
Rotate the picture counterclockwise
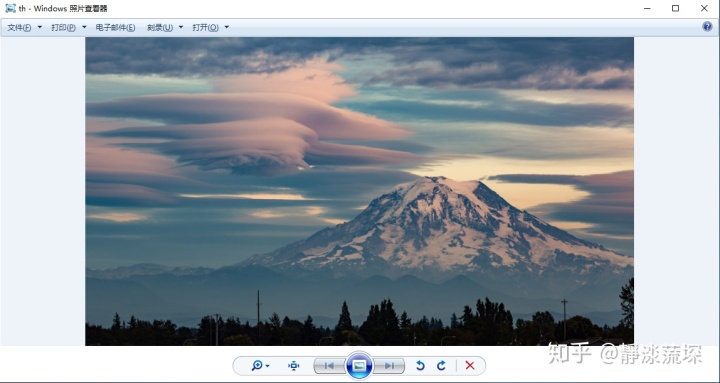(420, 366)
